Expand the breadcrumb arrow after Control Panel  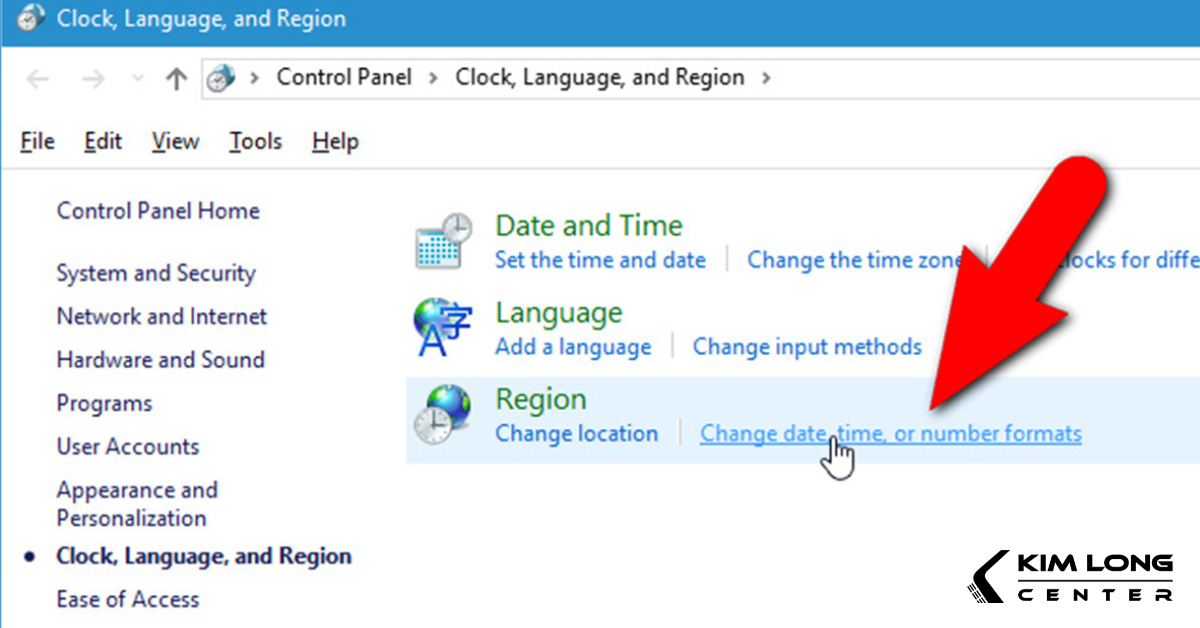434,77
